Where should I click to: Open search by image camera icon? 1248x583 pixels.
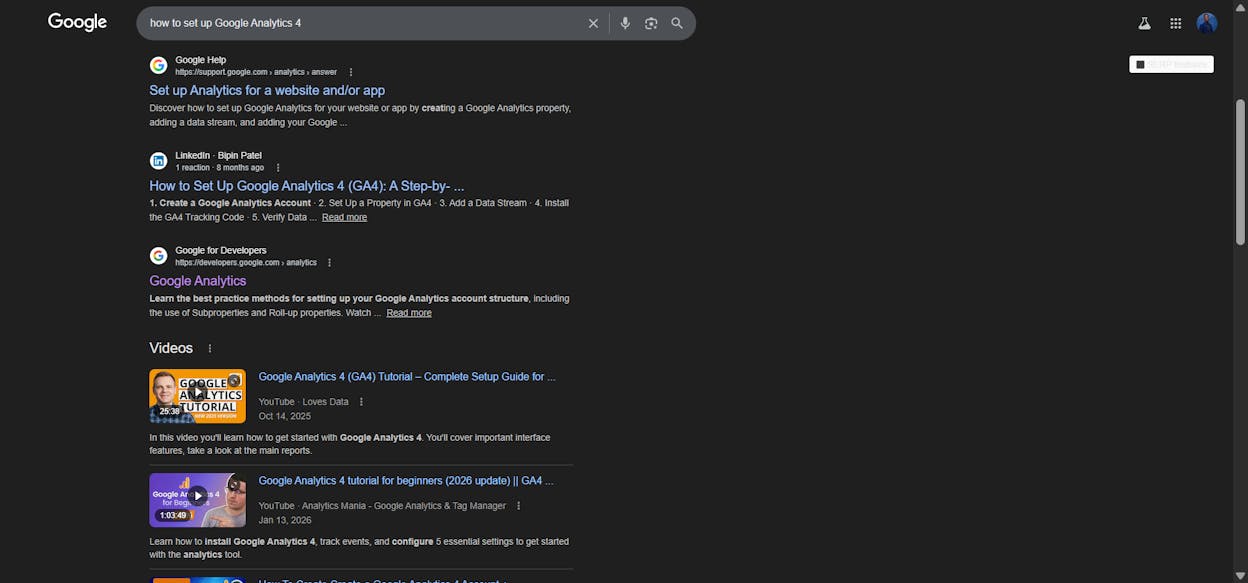pyautogui.click(x=651, y=23)
